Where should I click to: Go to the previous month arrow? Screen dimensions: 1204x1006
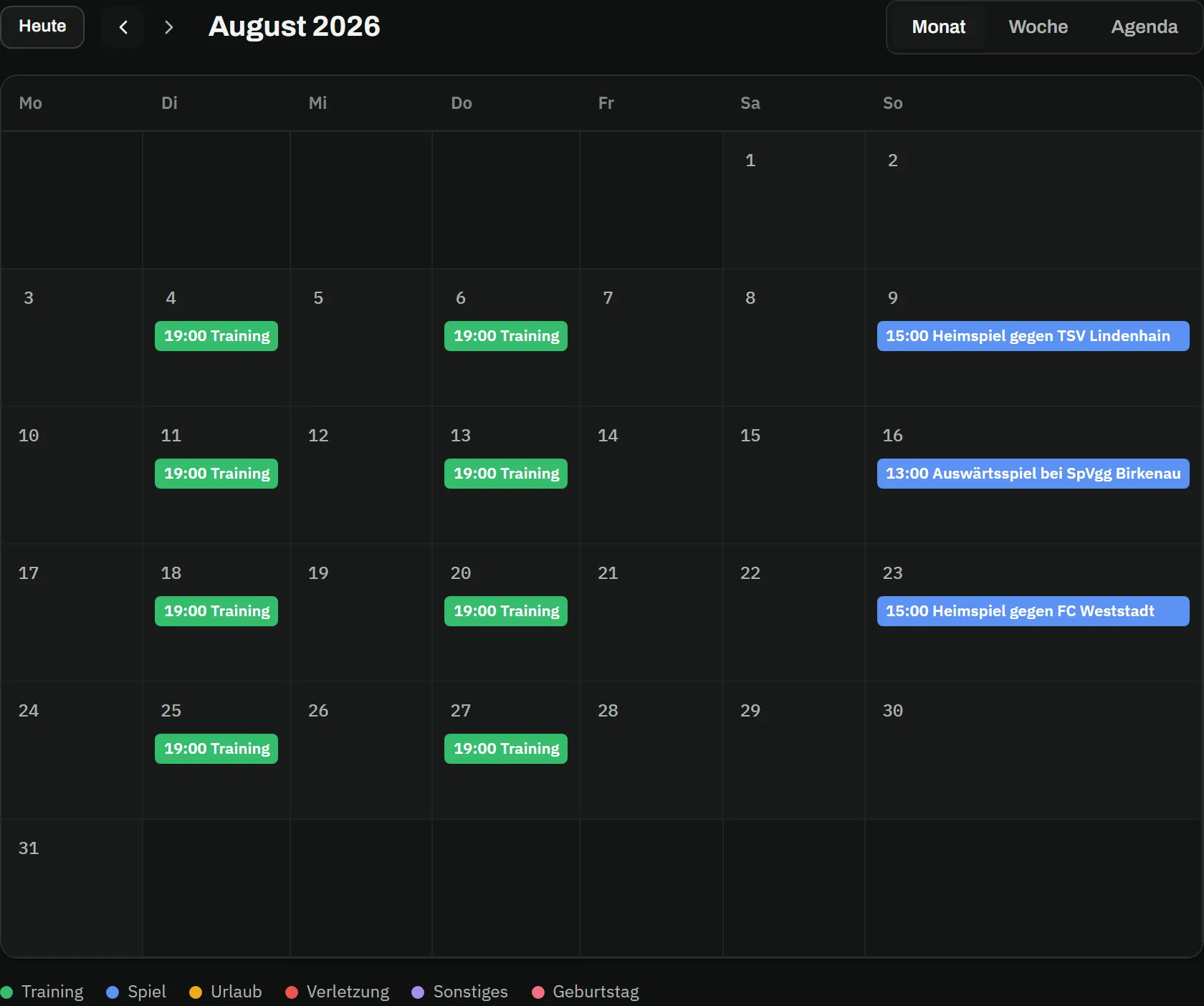point(123,27)
